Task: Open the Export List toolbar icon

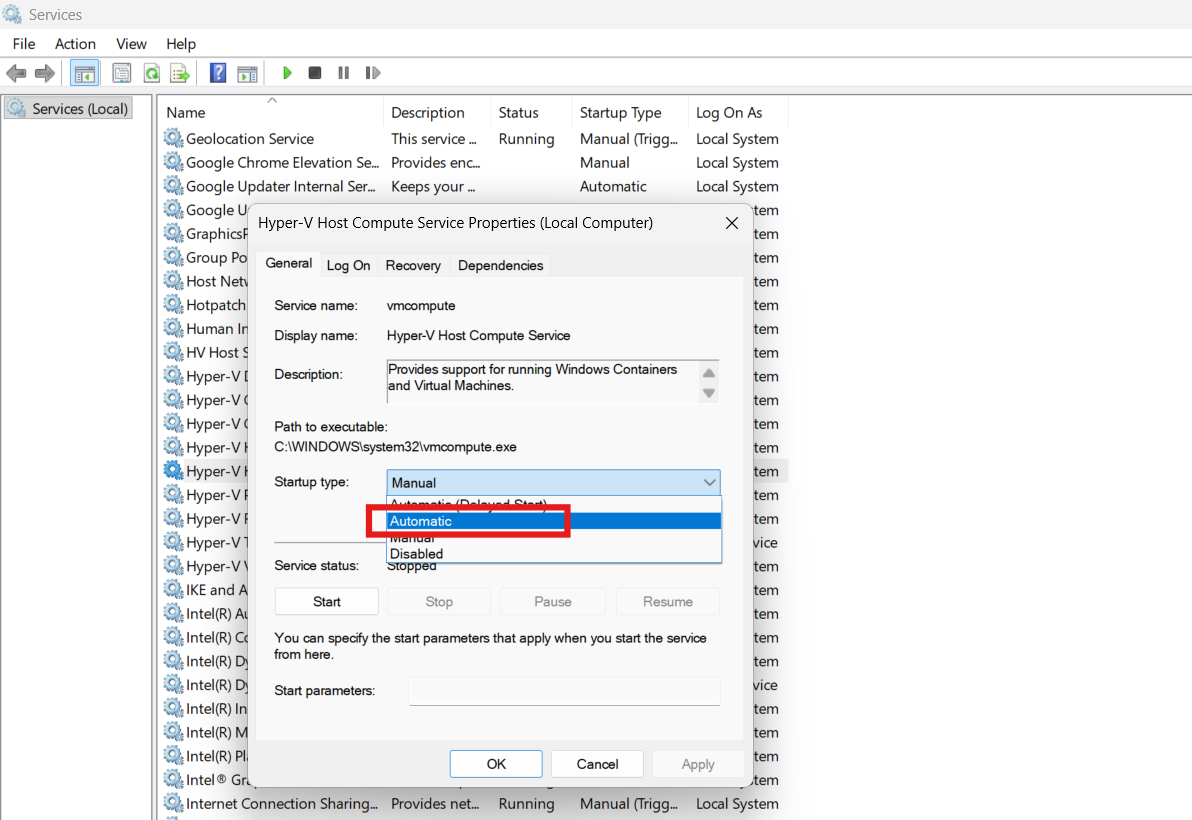Action: coord(180,72)
